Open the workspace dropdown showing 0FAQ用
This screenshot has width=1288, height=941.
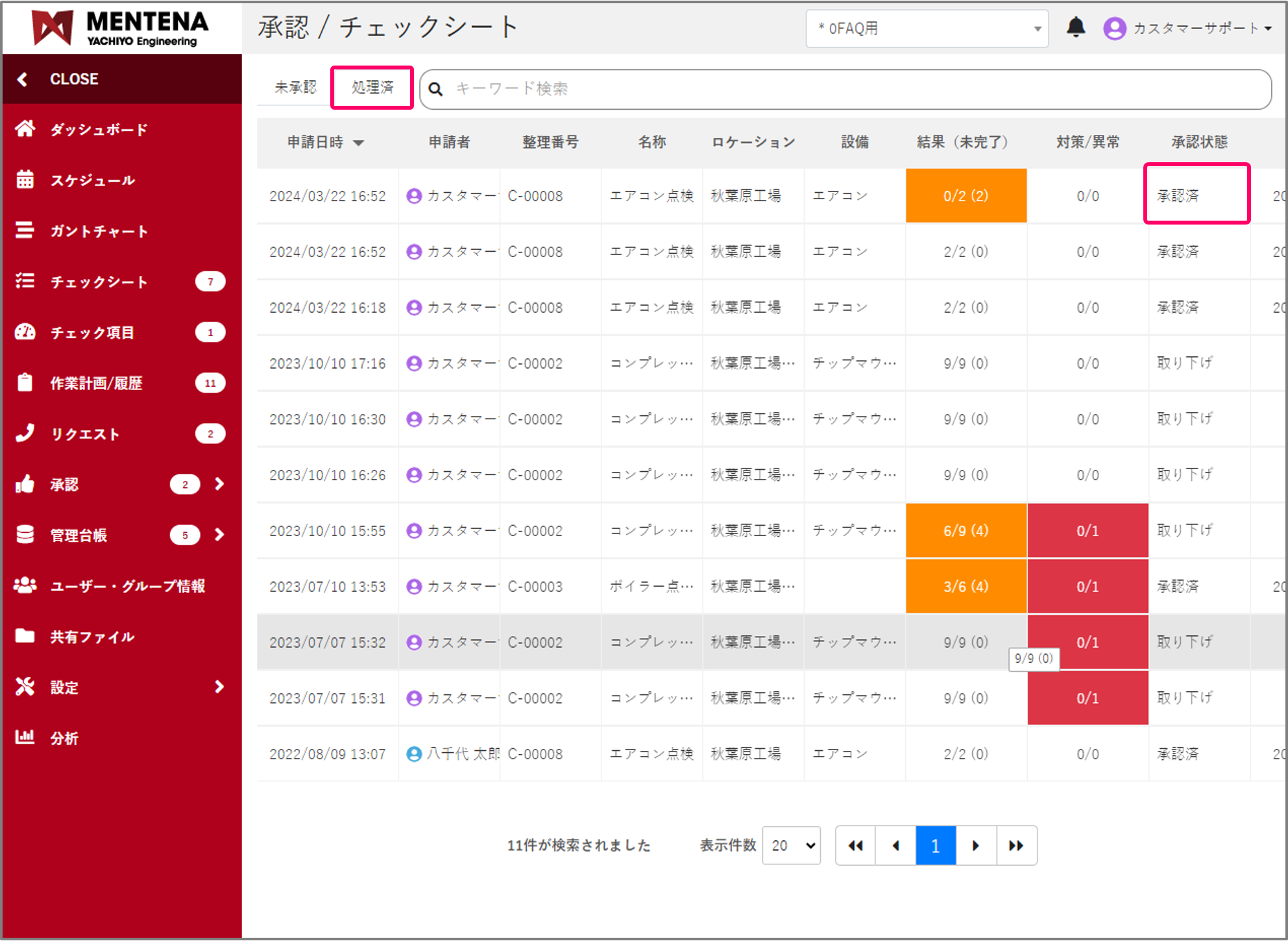(927, 28)
